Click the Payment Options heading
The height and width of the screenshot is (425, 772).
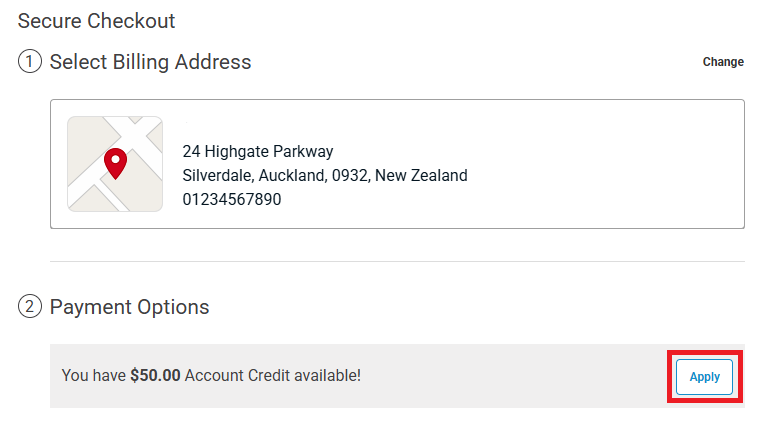pyautogui.click(x=129, y=307)
